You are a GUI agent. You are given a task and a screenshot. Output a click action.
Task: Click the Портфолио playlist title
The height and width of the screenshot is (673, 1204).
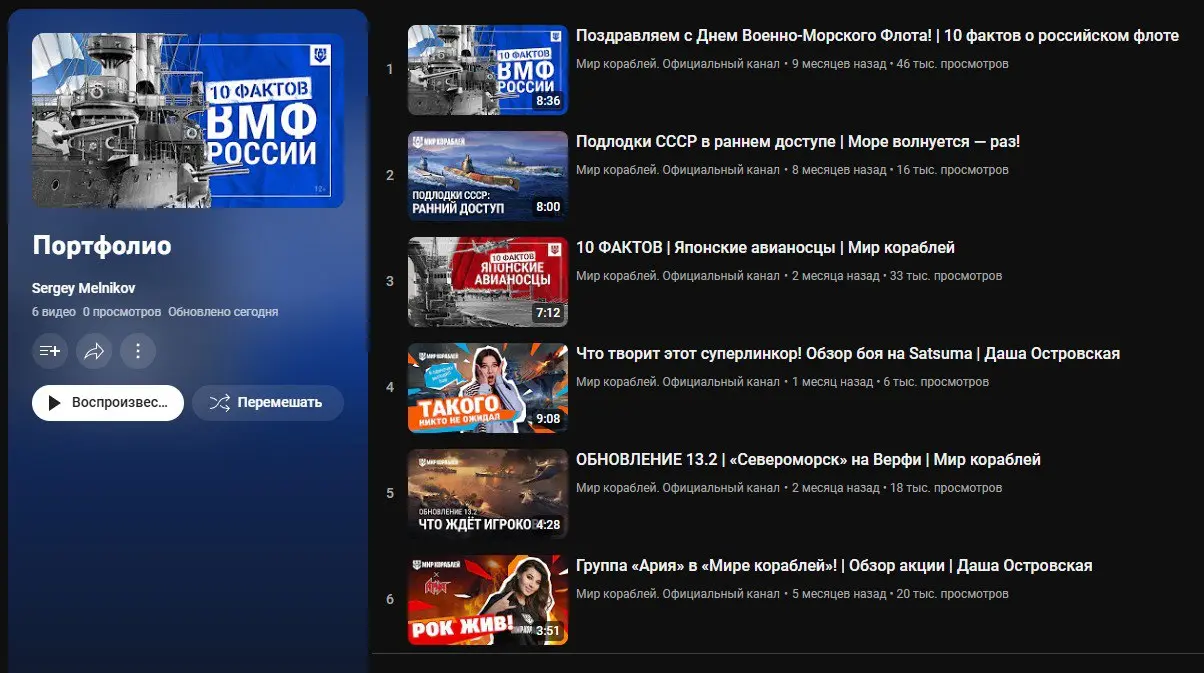[x=102, y=246]
